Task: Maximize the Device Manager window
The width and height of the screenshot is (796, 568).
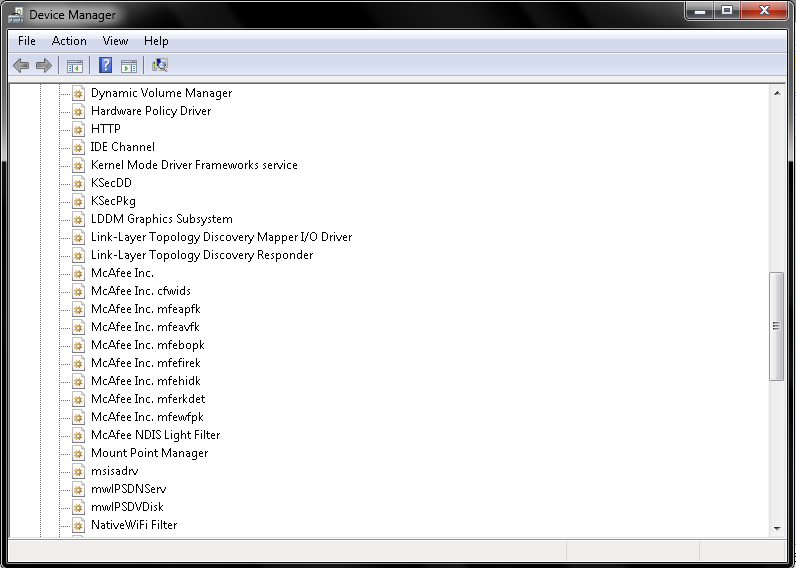Action: [727, 10]
